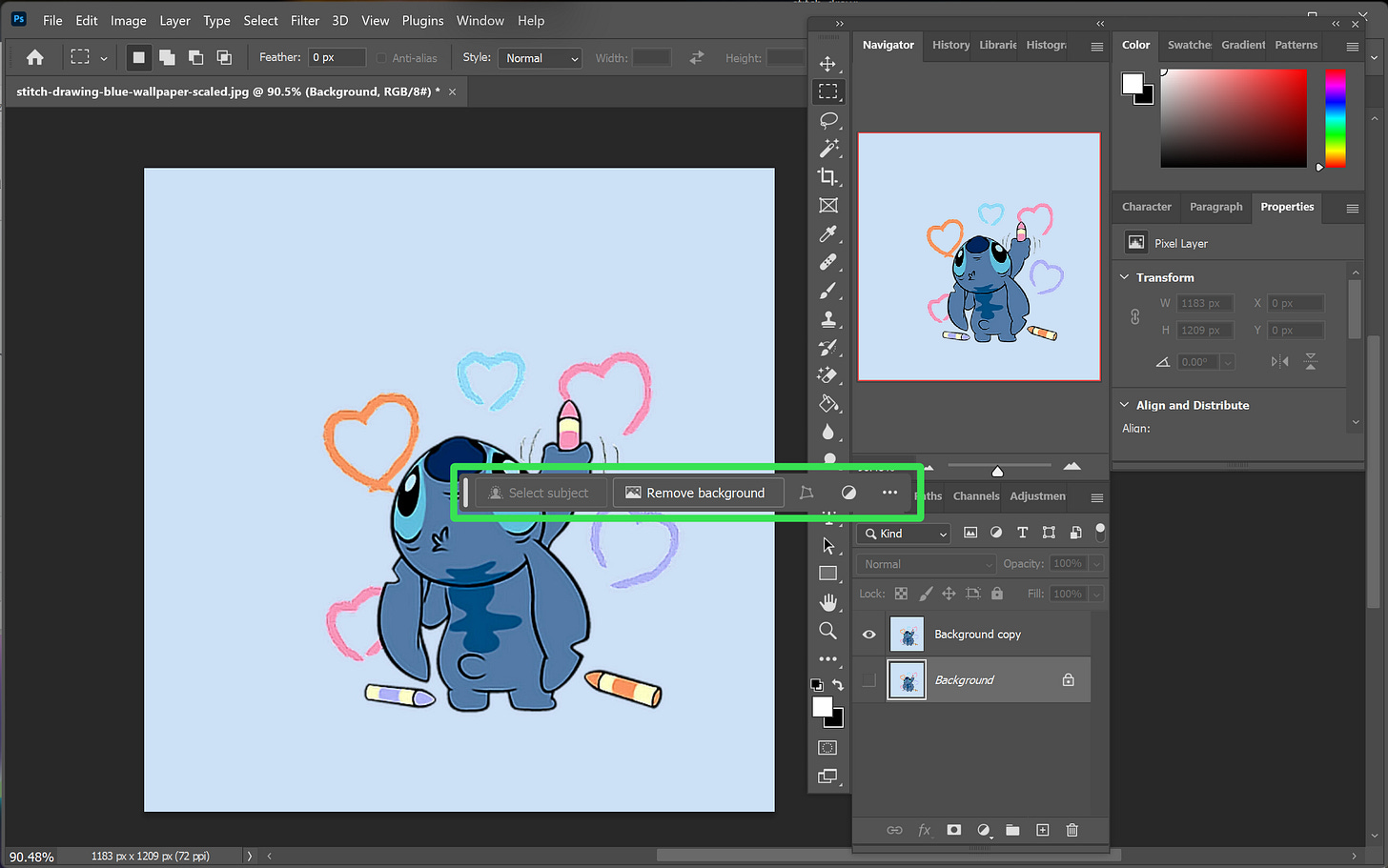Open the Filter menu
Screen dimensions: 1388x868
click(305, 20)
